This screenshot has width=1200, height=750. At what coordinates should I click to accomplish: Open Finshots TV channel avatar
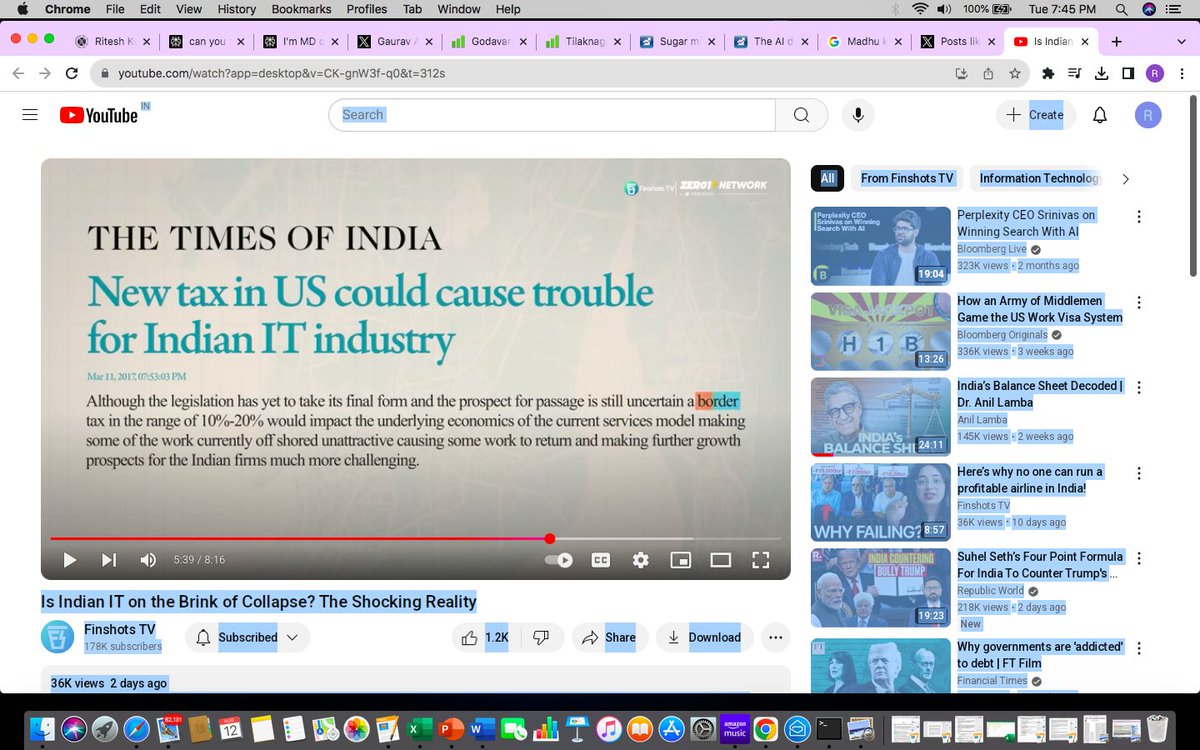point(57,637)
